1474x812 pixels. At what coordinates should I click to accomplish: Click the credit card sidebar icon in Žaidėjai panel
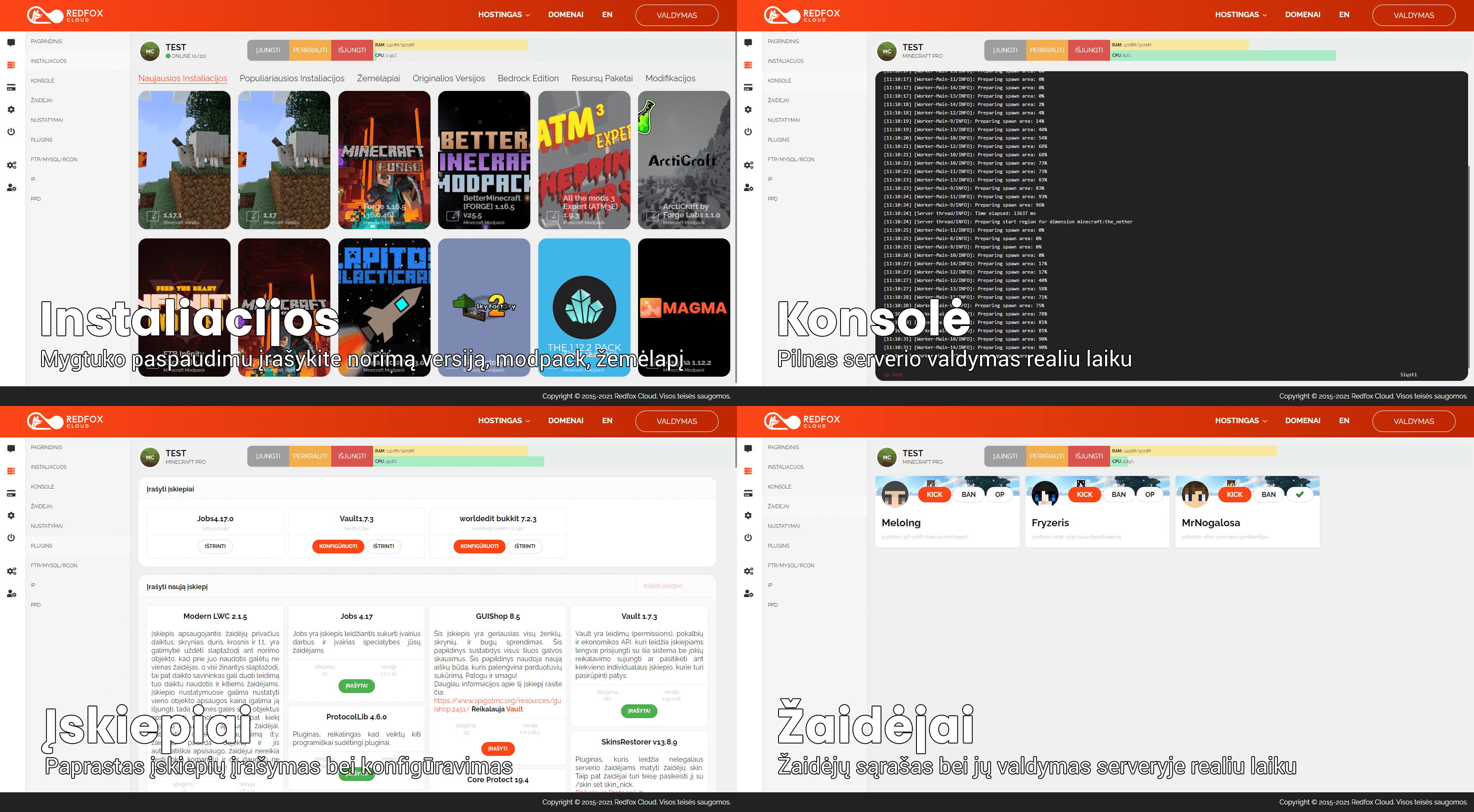coord(748,494)
